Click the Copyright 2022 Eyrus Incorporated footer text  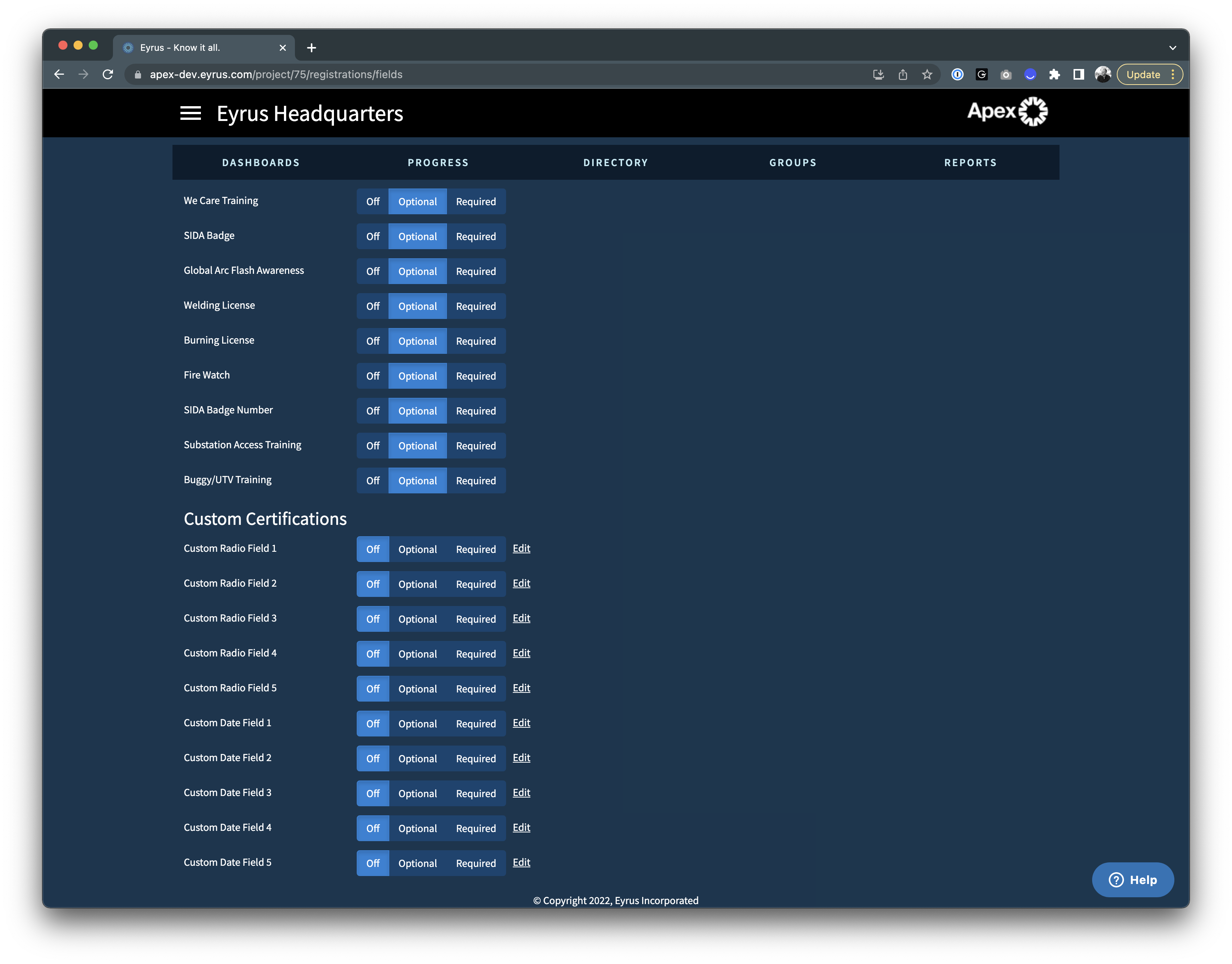[616, 901]
